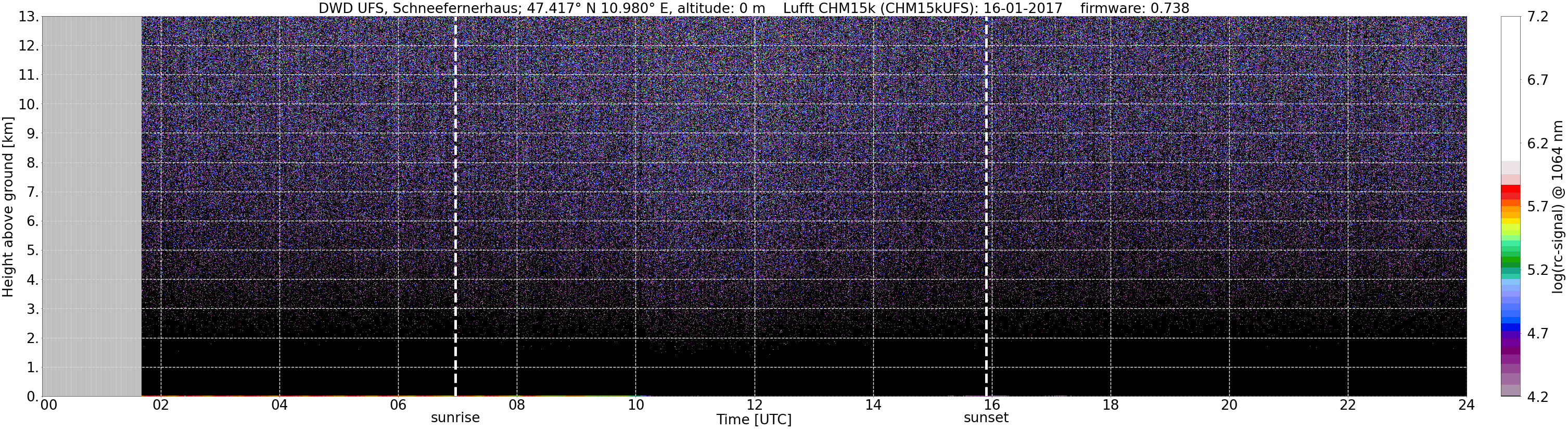Click time tick label 12
The width and height of the screenshot is (1568, 430).
(x=754, y=406)
